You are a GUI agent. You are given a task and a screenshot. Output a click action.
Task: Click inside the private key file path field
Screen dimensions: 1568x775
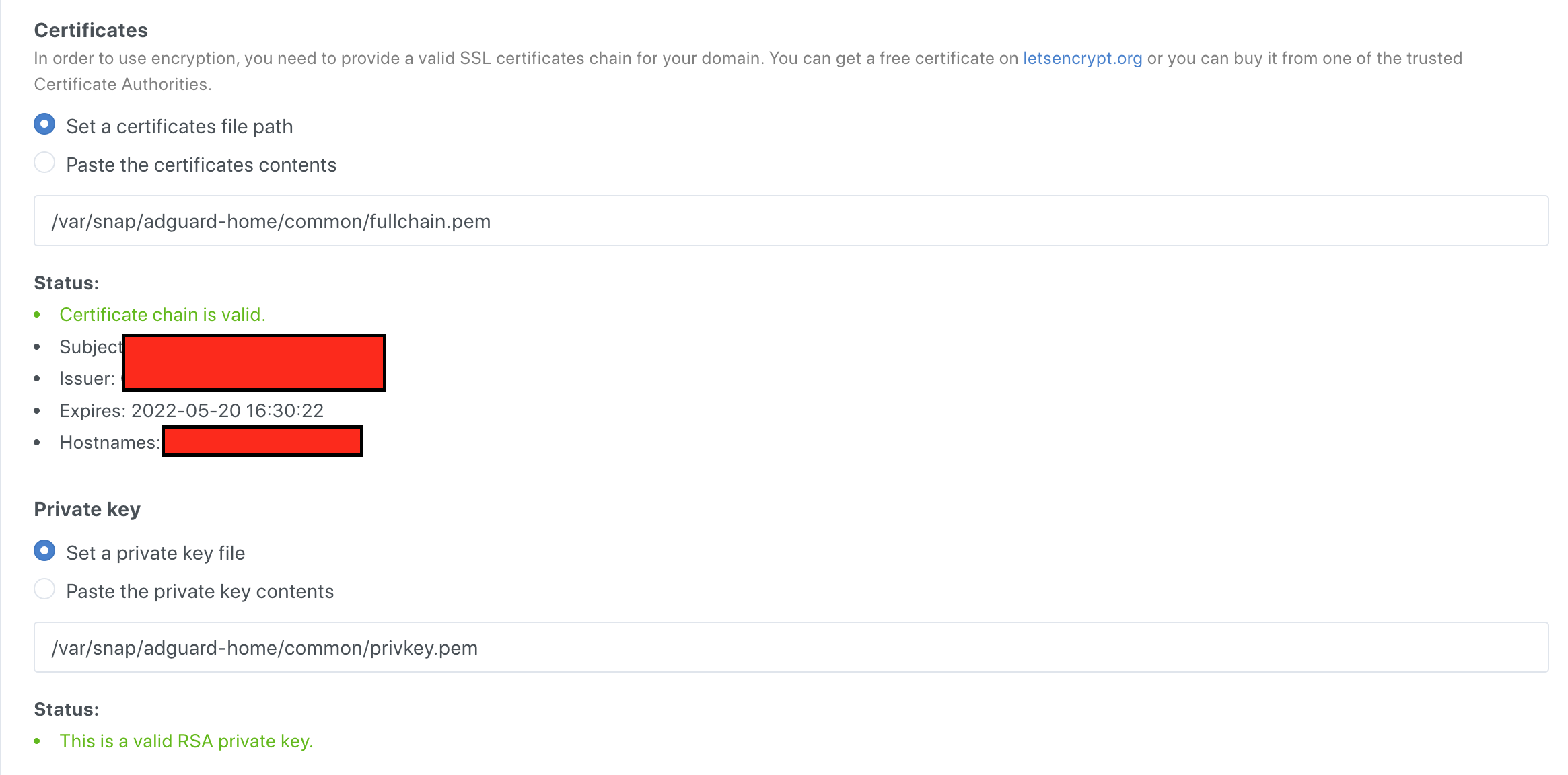[x=740, y=647]
